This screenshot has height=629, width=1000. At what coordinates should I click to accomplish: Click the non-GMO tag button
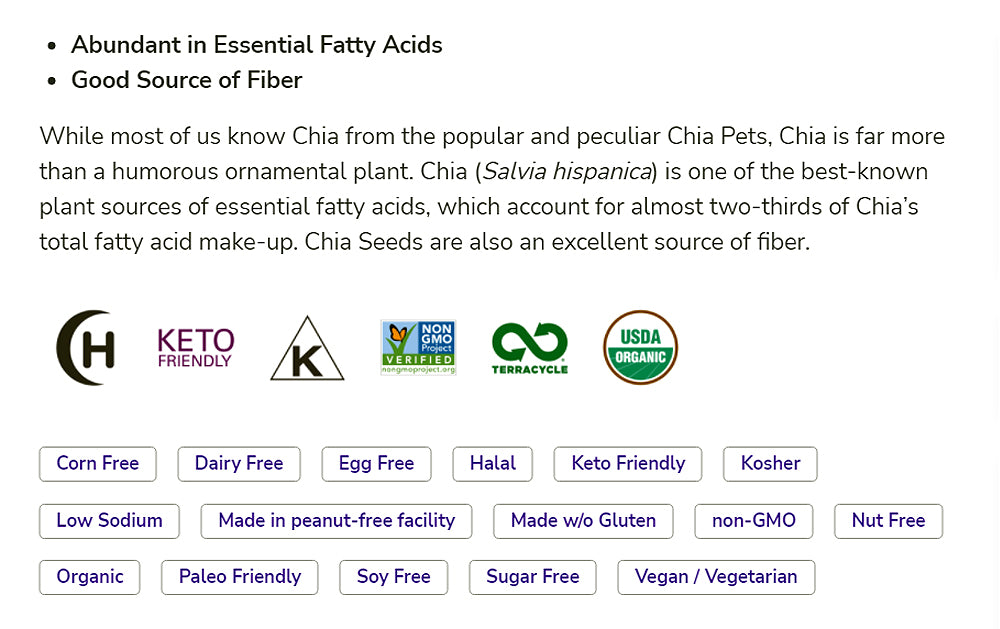click(754, 521)
